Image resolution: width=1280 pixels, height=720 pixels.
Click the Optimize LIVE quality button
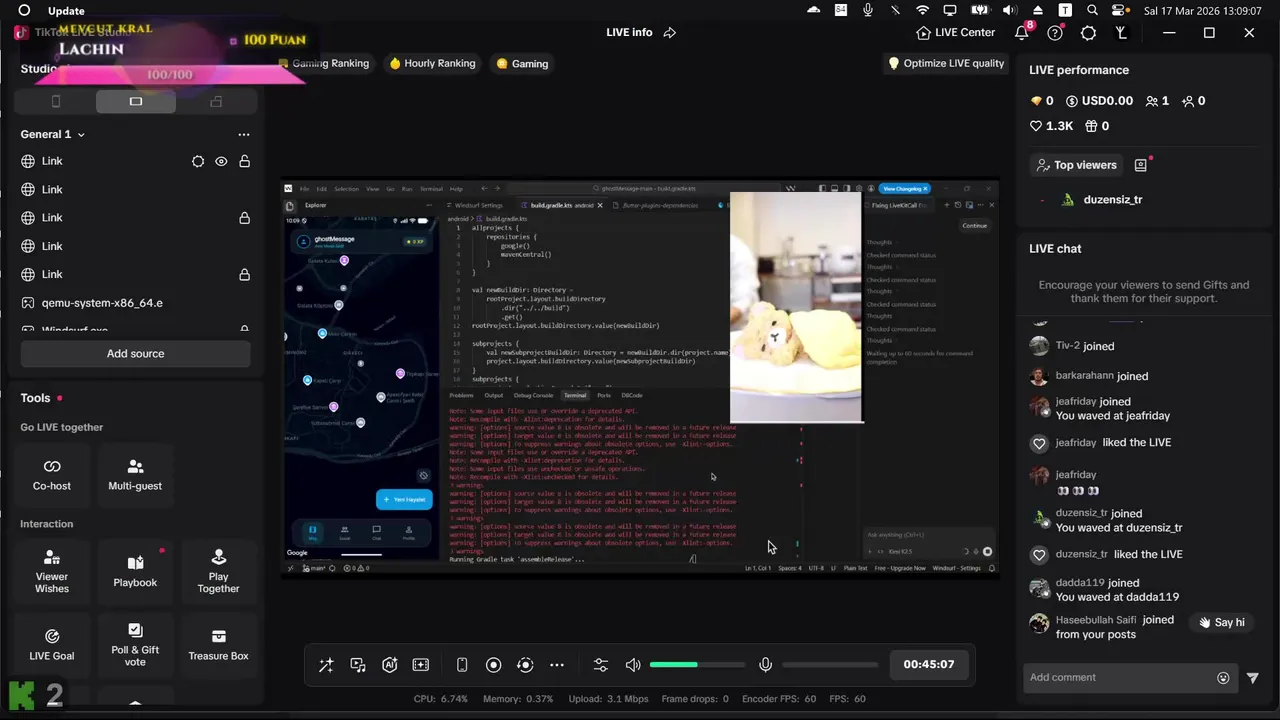pos(946,63)
